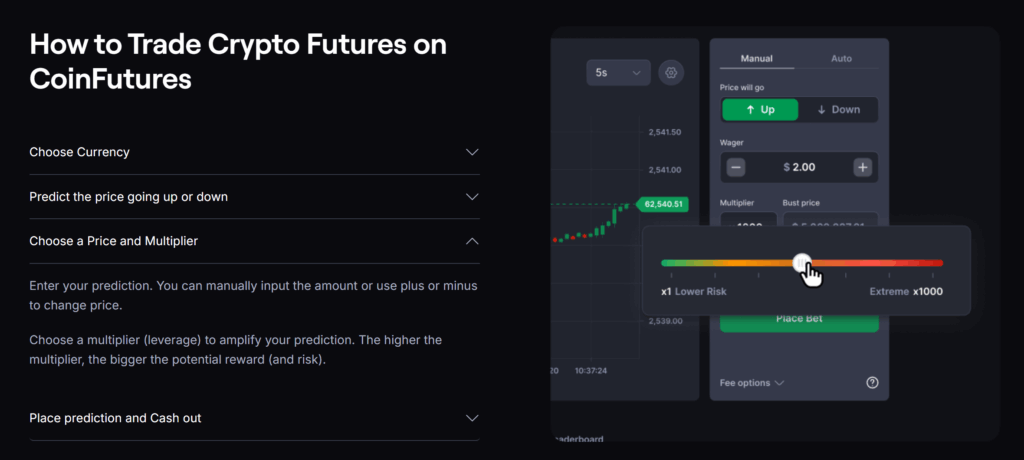Select the Down price direction
The image size is (1024, 460).
839,110
